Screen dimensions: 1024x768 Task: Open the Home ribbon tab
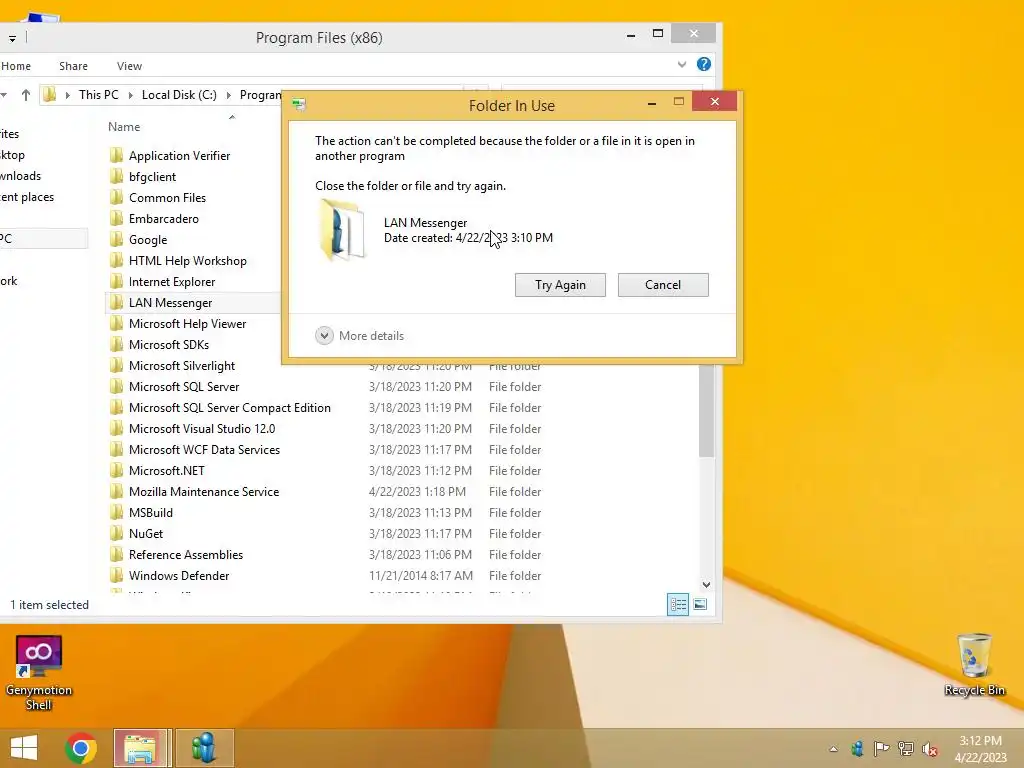pos(16,66)
